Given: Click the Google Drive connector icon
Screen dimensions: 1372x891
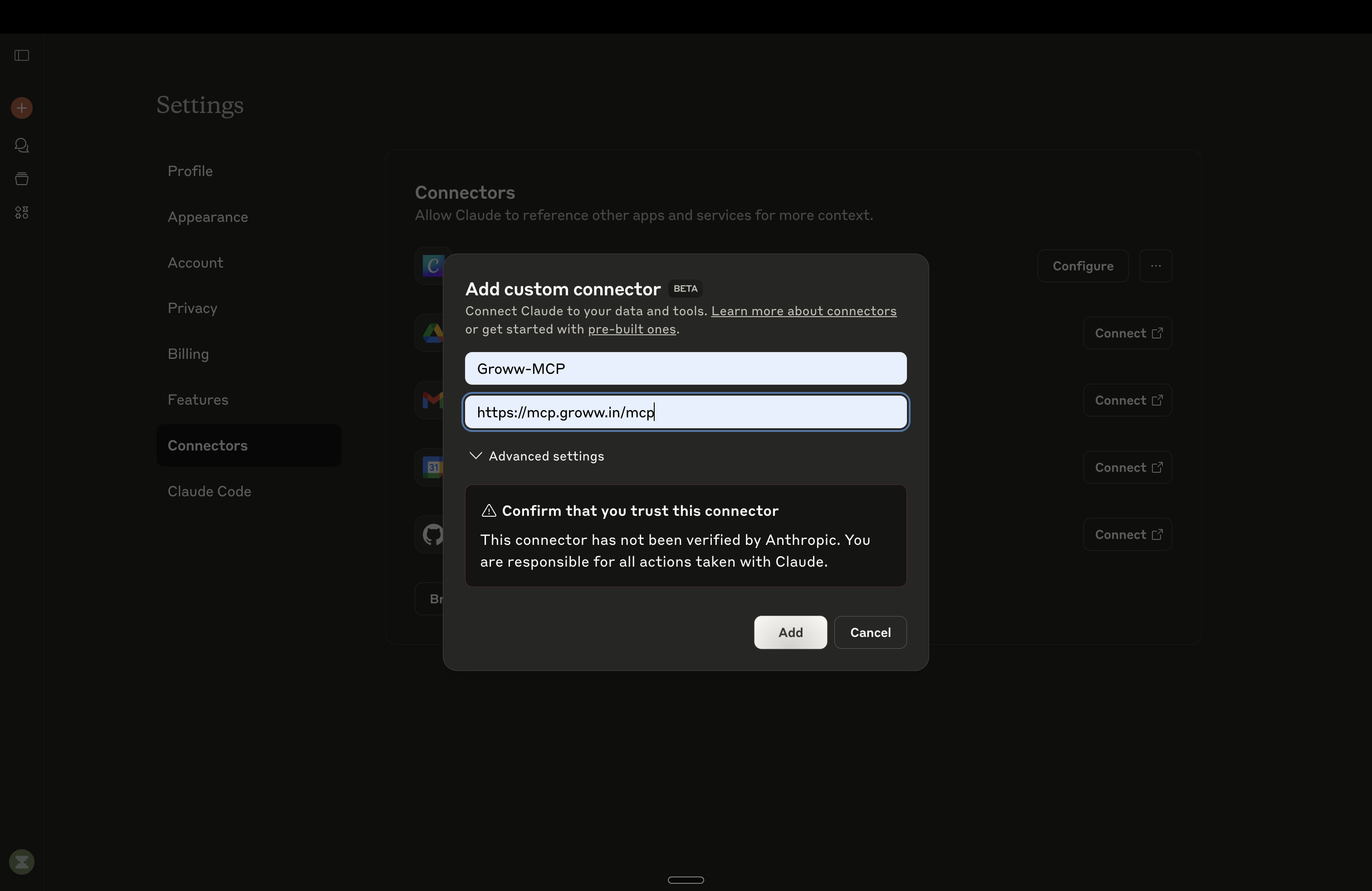Looking at the screenshot, I should (432, 333).
